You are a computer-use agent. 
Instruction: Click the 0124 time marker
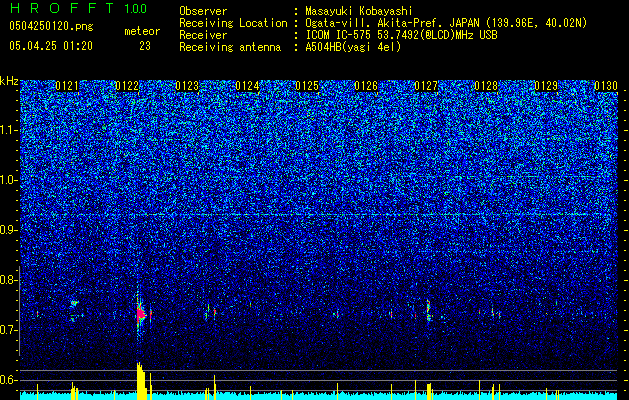[x=247, y=86]
